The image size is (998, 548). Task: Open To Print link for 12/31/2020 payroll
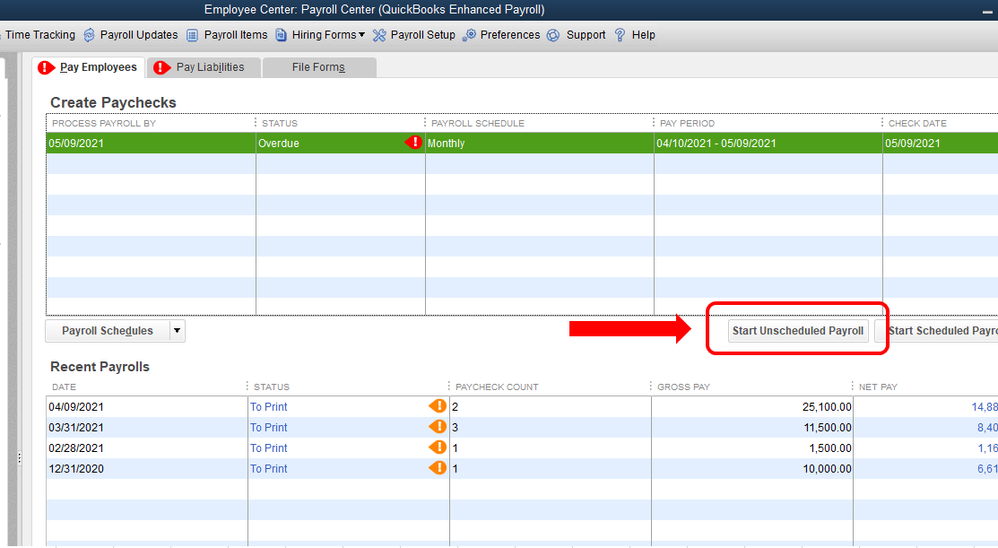coord(269,468)
